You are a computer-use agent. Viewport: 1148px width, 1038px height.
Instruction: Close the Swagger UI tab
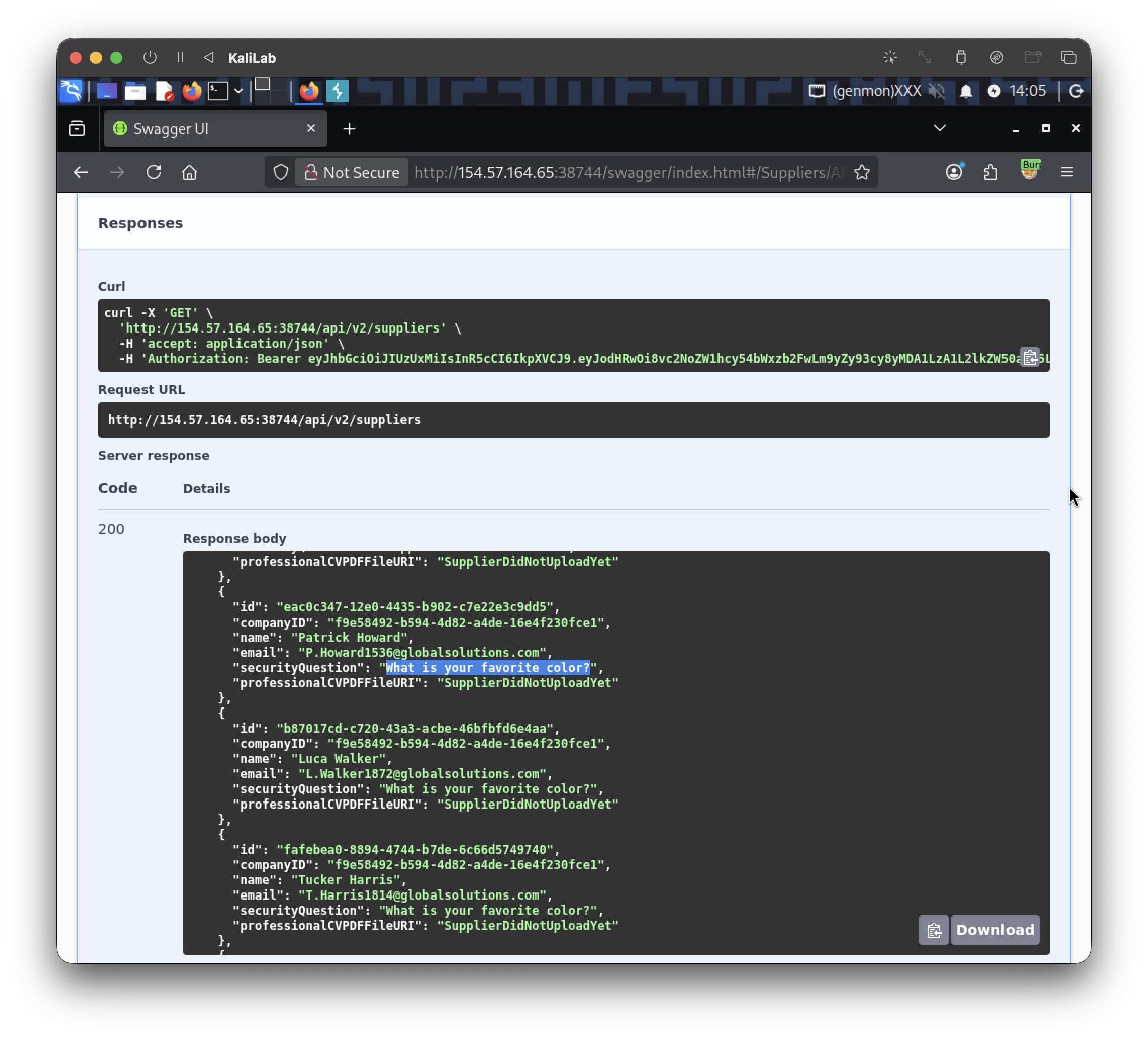click(x=311, y=129)
